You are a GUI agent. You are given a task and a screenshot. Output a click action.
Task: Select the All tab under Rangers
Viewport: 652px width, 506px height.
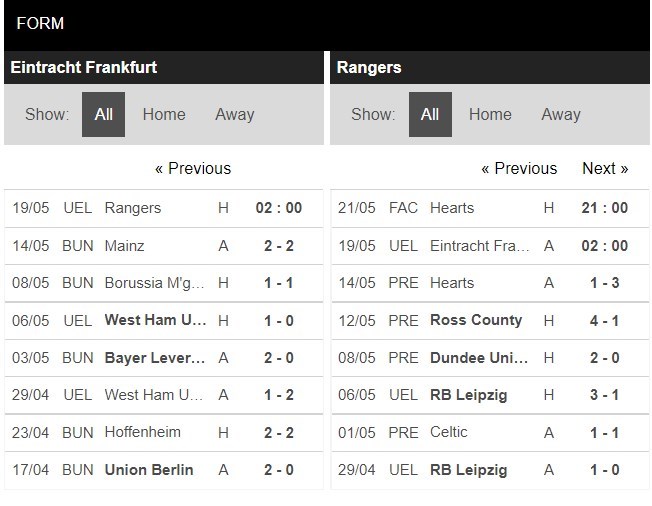(x=430, y=114)
